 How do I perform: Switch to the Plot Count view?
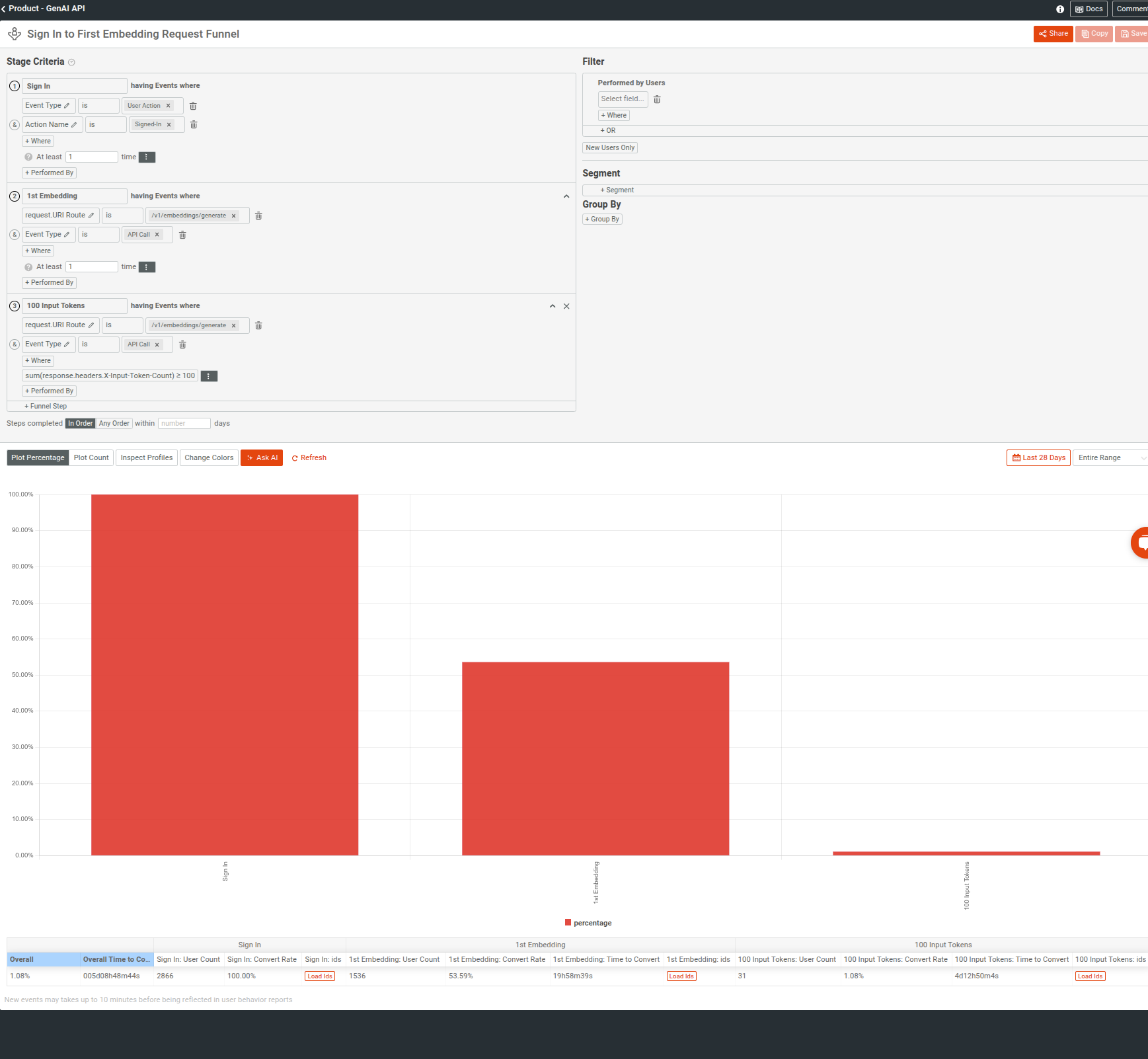91,457
